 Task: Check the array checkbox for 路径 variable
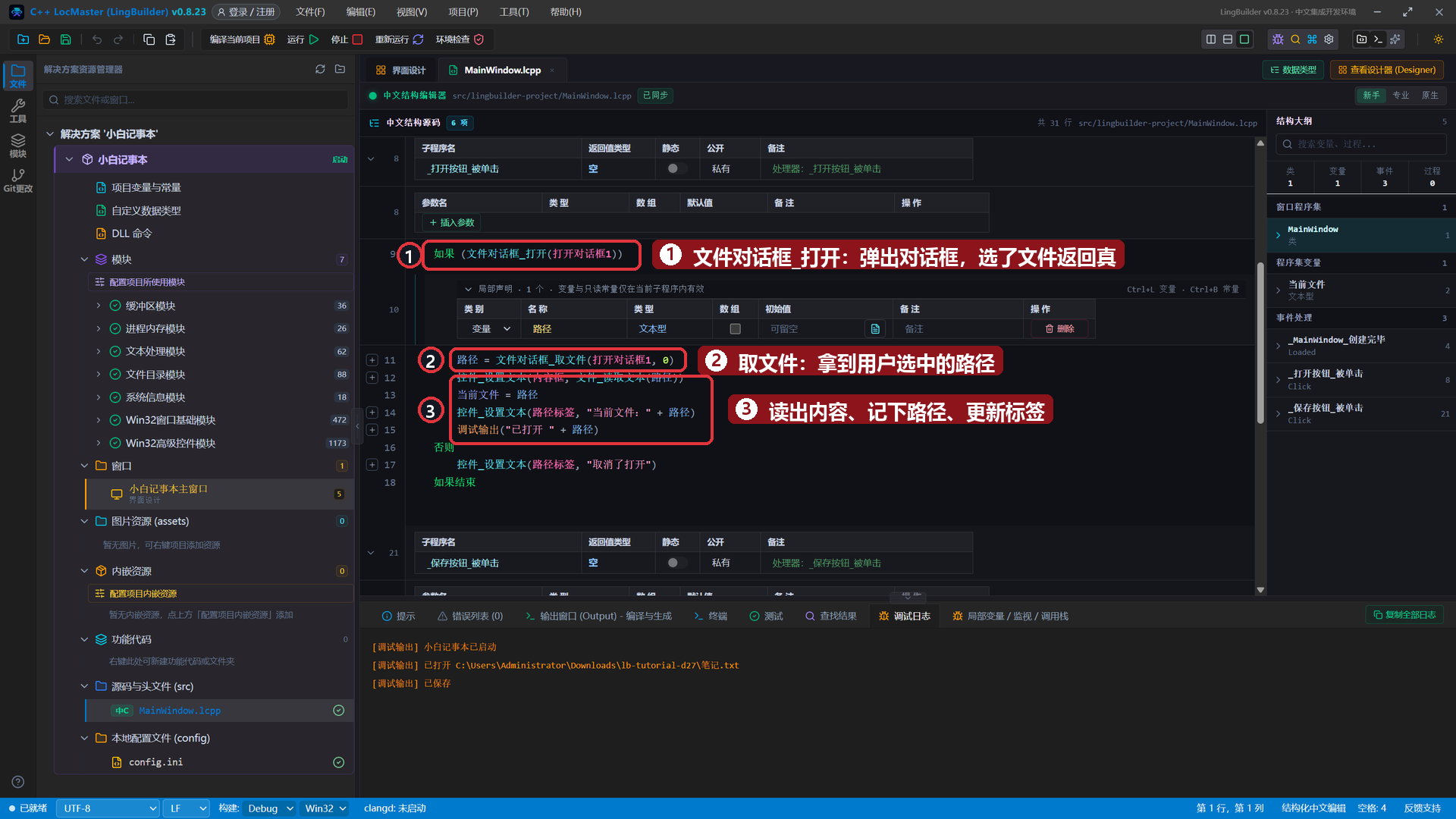tap(735, 329)
